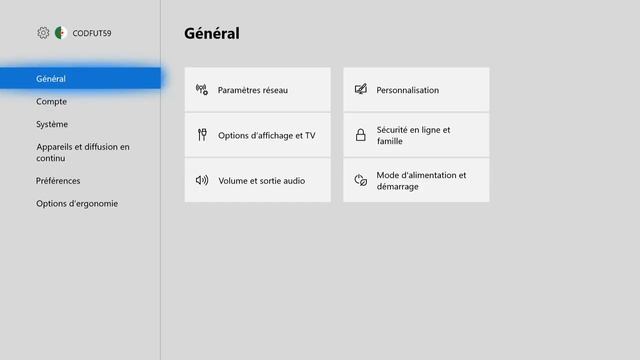Open the Personnalisation tile
This screenshot has height=360, width=640.
tap(416, 89)
